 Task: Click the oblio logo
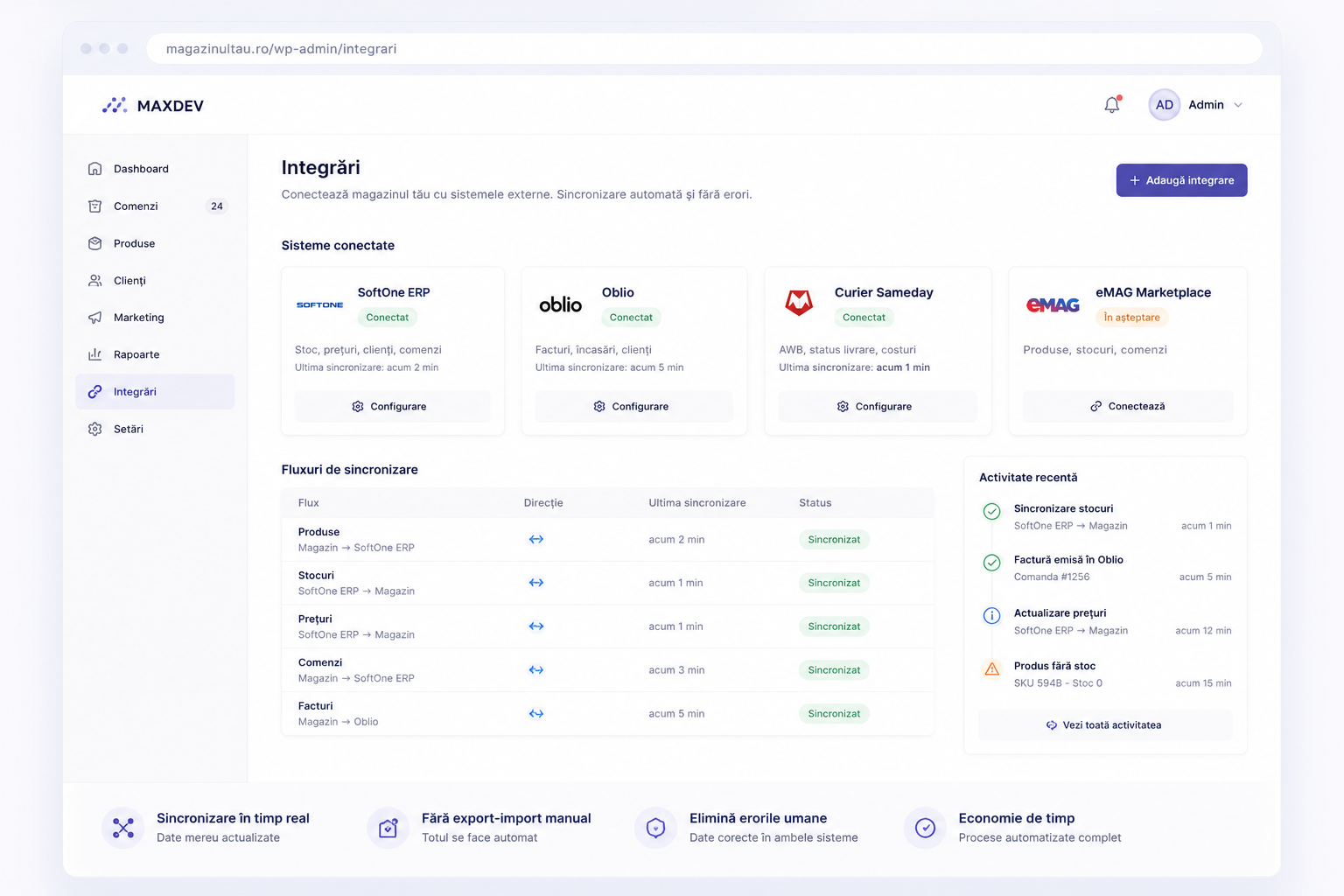(x=560, y=304)
